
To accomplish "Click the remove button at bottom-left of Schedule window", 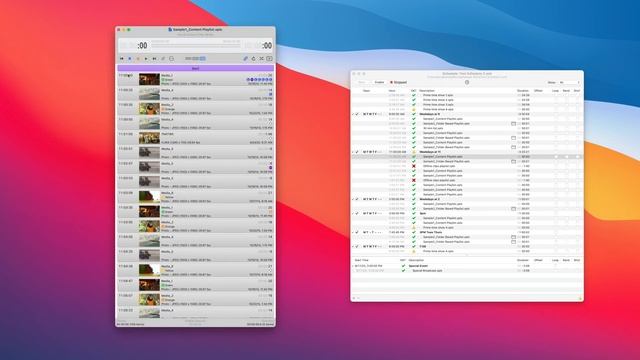I will coord(358,298).
